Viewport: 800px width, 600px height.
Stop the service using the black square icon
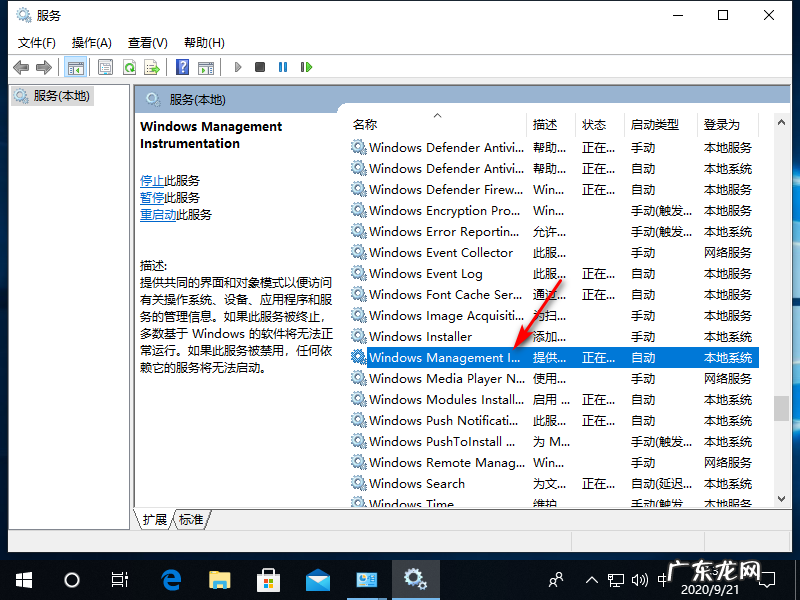point(259,67)
